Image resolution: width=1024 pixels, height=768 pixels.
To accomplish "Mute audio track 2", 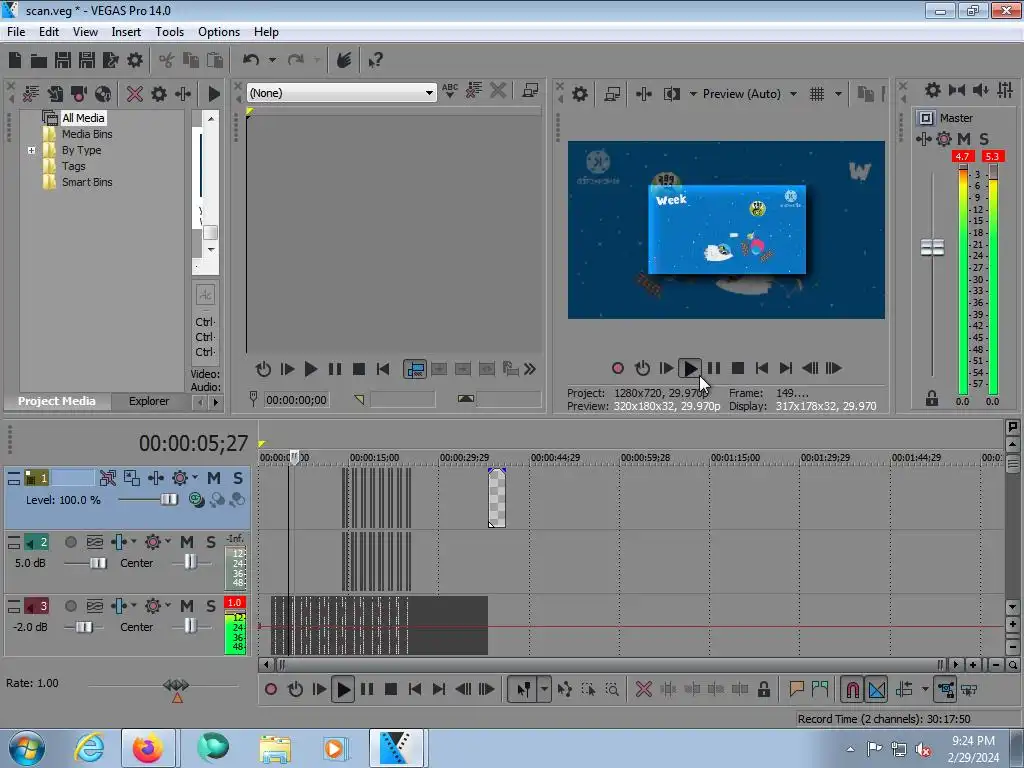I will (187, 542).
